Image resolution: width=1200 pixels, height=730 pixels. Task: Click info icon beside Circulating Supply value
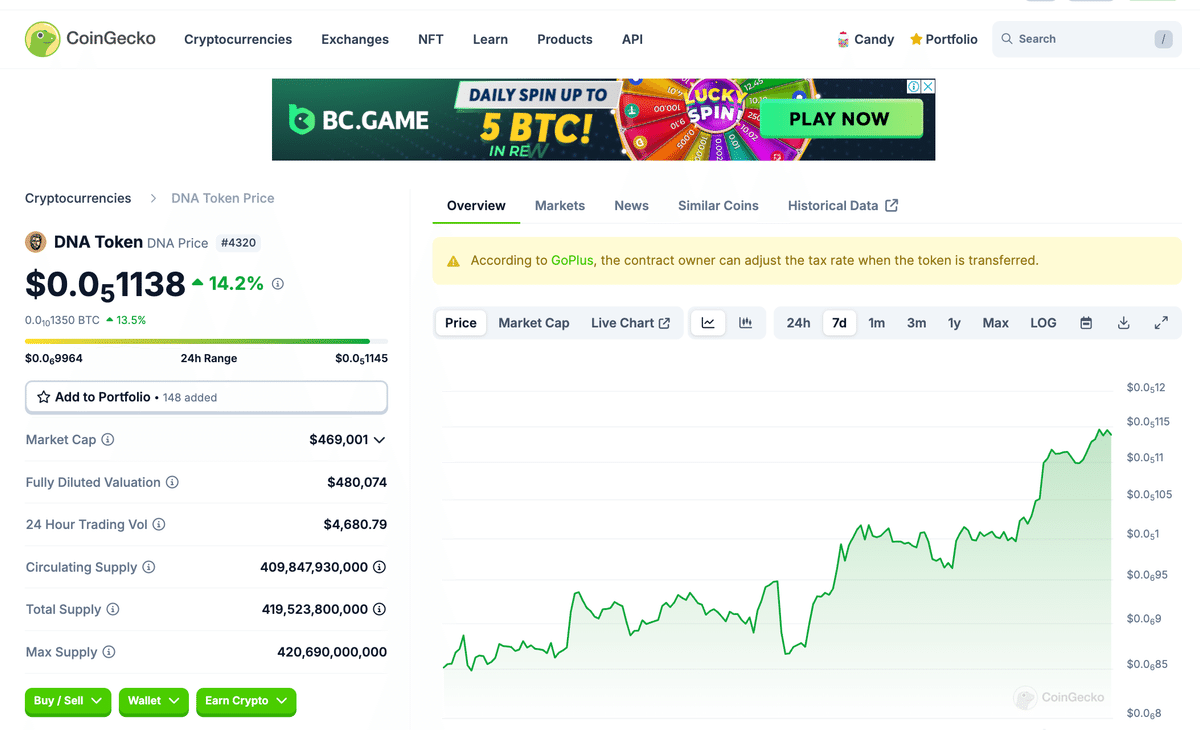point(380,567)
